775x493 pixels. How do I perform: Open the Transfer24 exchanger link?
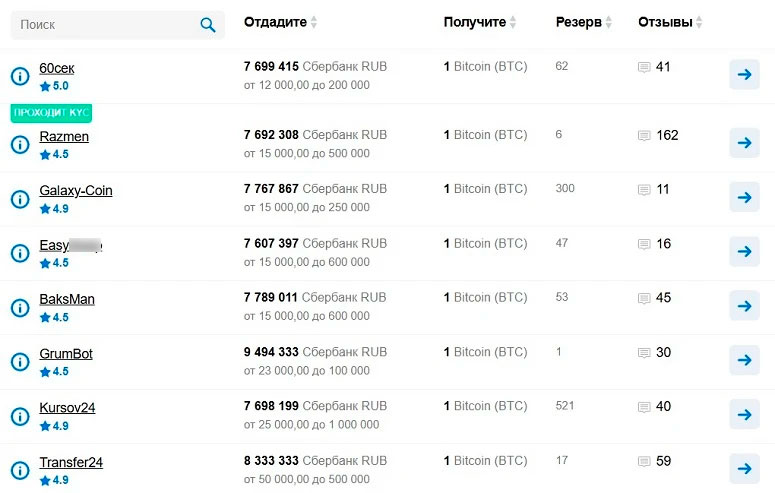pyautogui.click(x=71, y=462)
